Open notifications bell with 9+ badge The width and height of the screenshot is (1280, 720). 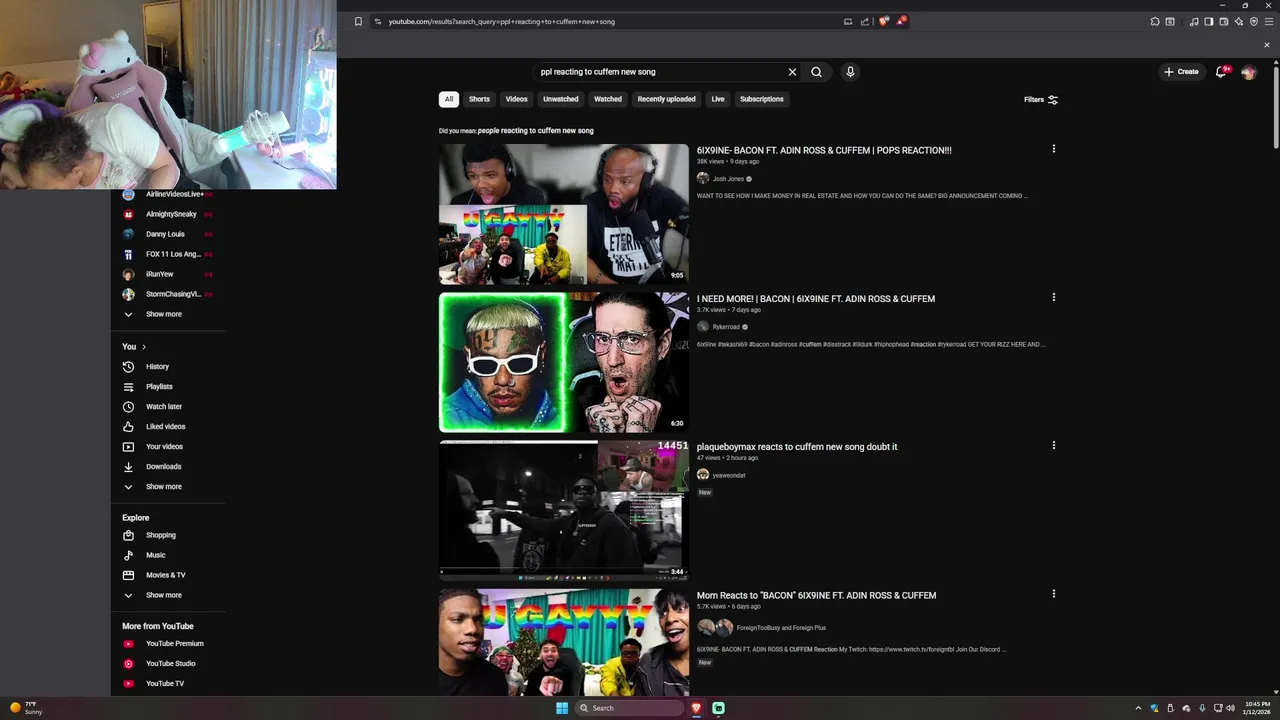[1221, 72]
